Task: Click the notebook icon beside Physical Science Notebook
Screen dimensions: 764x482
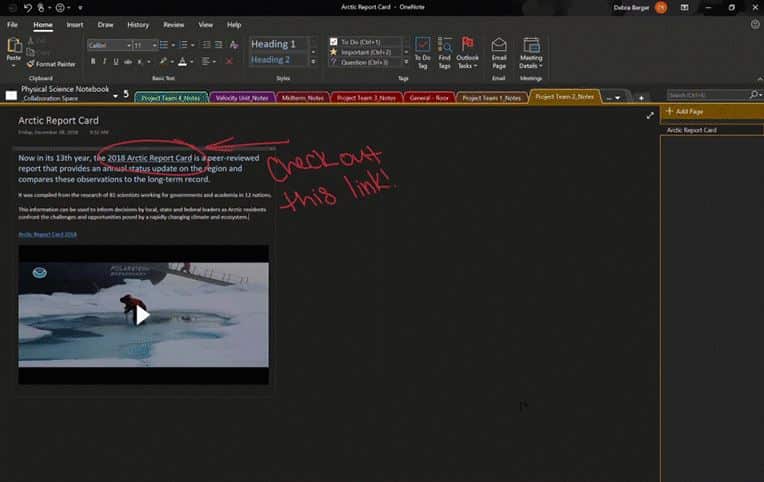Action: pyautogui.click(x=11, y=95)
